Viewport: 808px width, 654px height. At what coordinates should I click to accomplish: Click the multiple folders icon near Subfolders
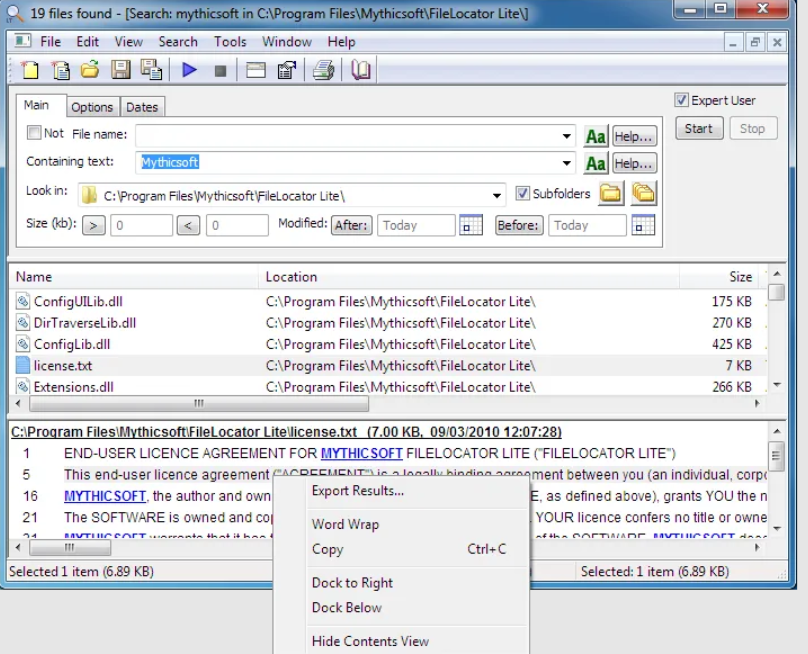[644, 194]
